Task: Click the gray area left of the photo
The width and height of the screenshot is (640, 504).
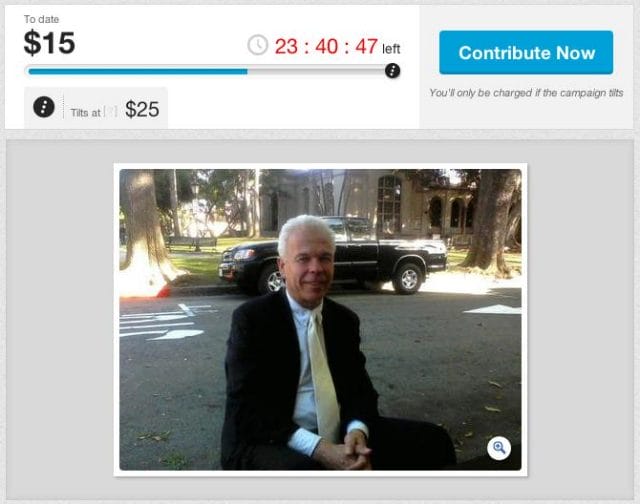Action: tap(60, 320)
